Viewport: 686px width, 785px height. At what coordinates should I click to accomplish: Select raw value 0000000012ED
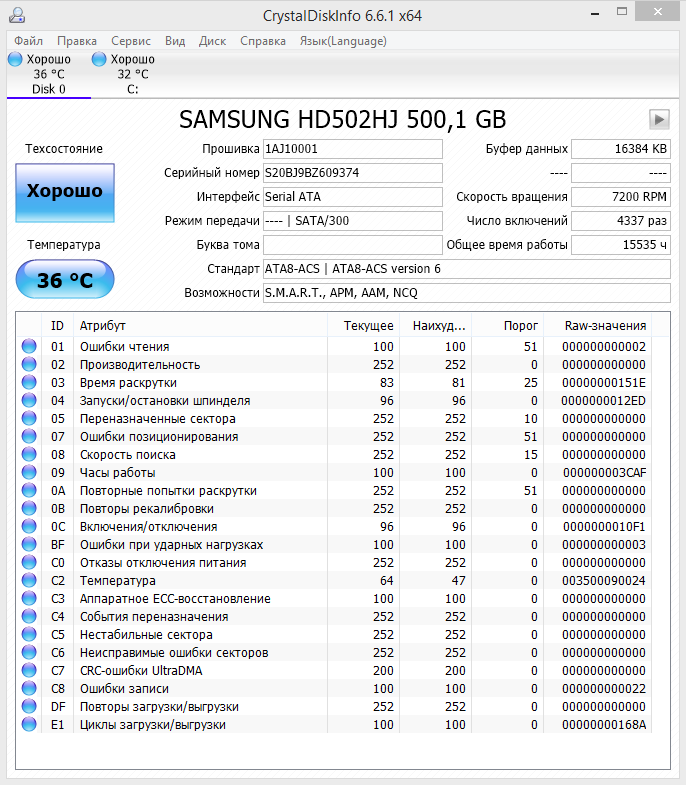pos(603,401)
